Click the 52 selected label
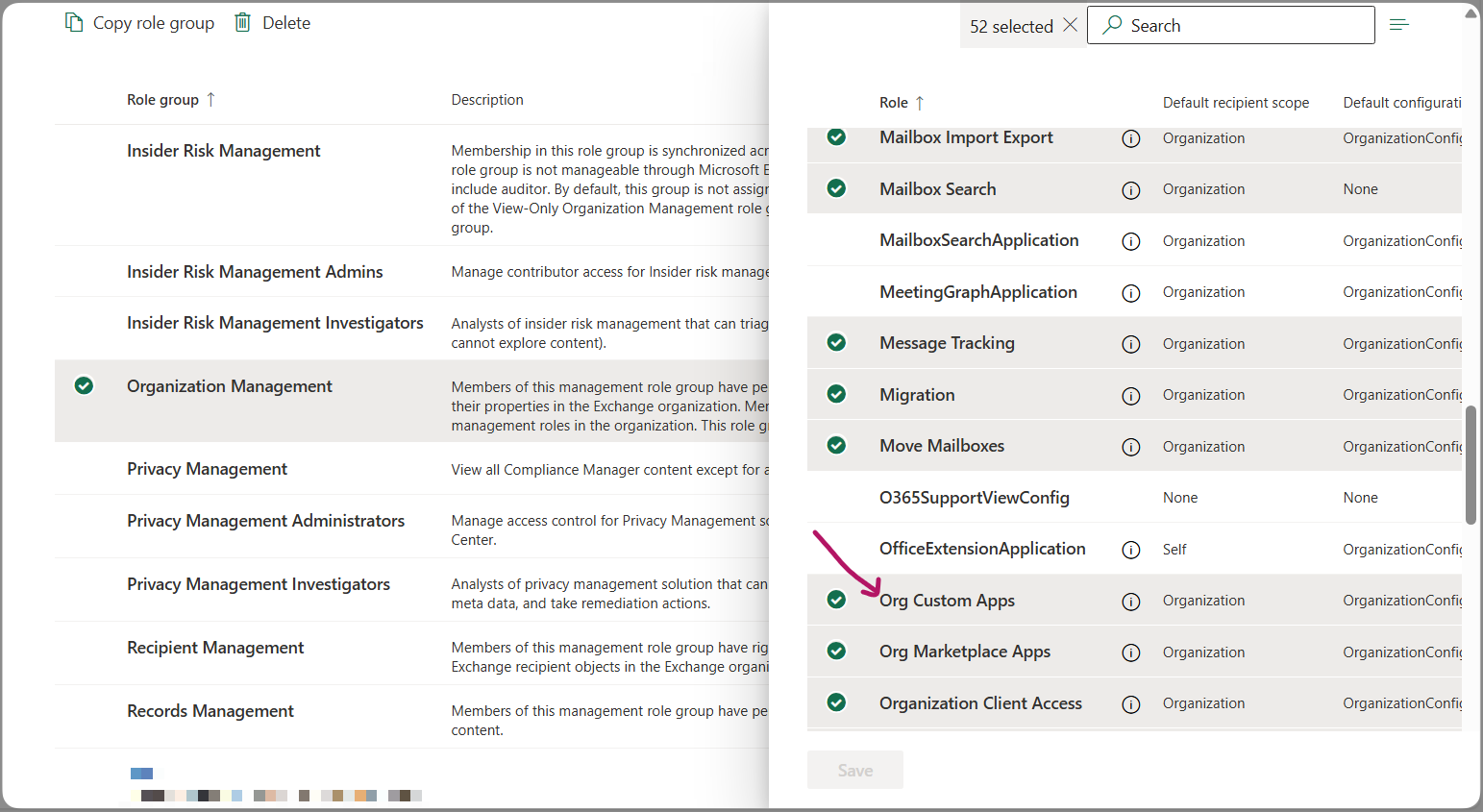Screen dimensions: 1483x812 tap(1011, 27)
